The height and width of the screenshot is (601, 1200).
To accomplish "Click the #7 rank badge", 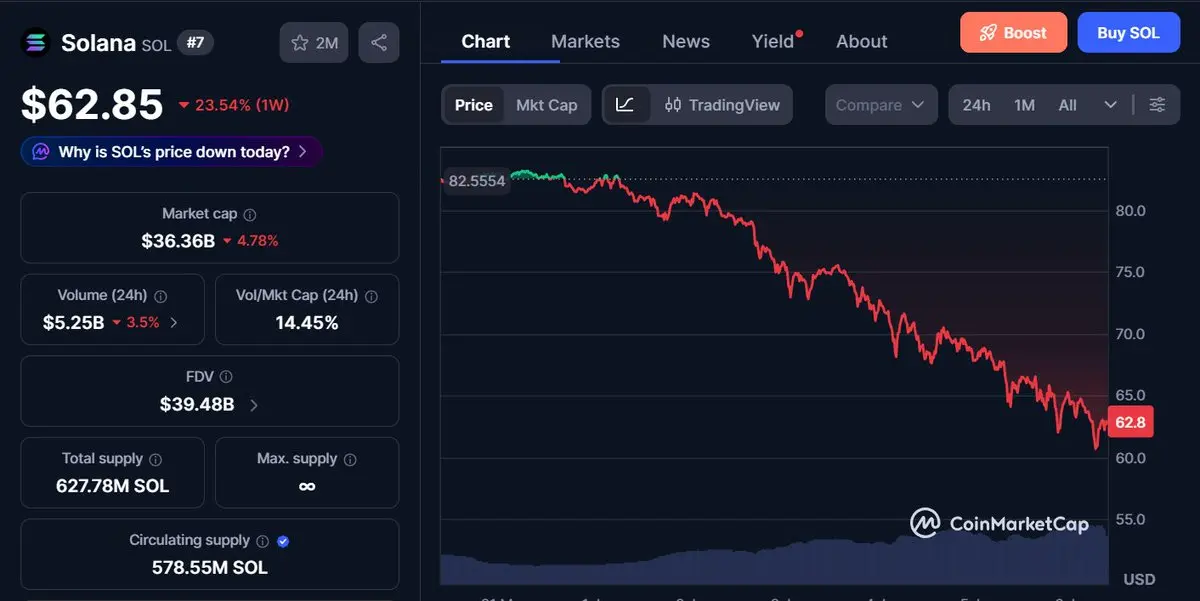I will point(196,43).
